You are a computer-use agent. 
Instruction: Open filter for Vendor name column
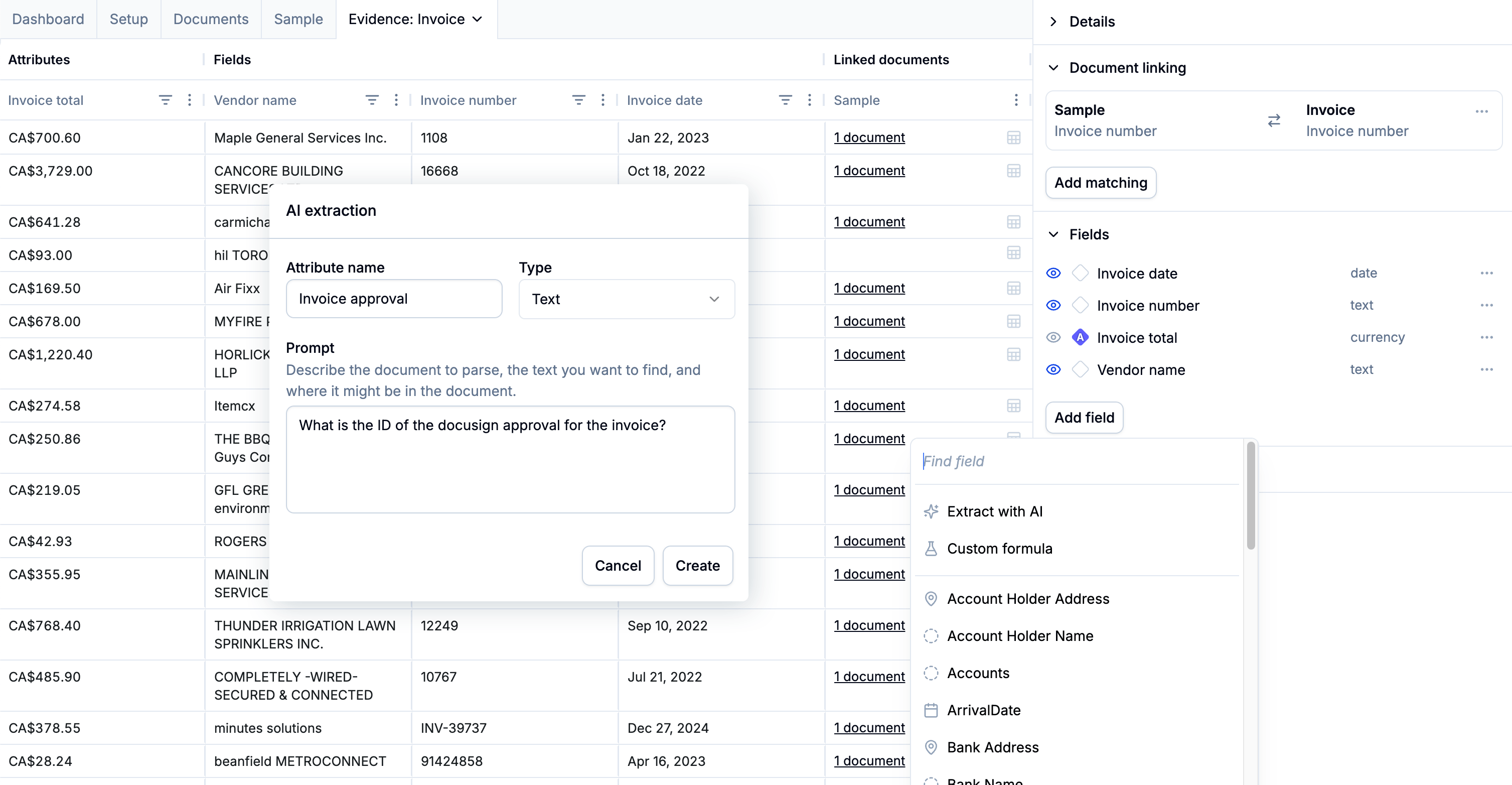click(x=372, y=100)
